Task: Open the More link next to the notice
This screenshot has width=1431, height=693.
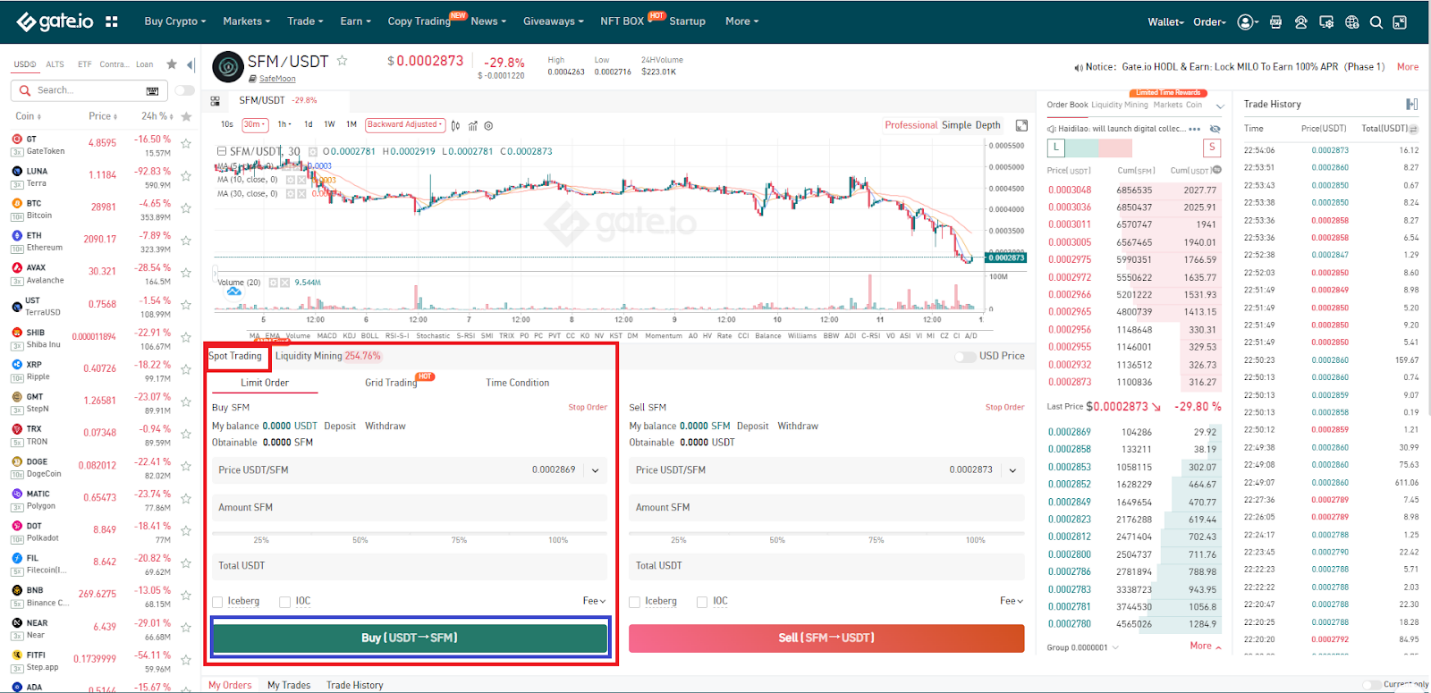Action: [1407, 67]
